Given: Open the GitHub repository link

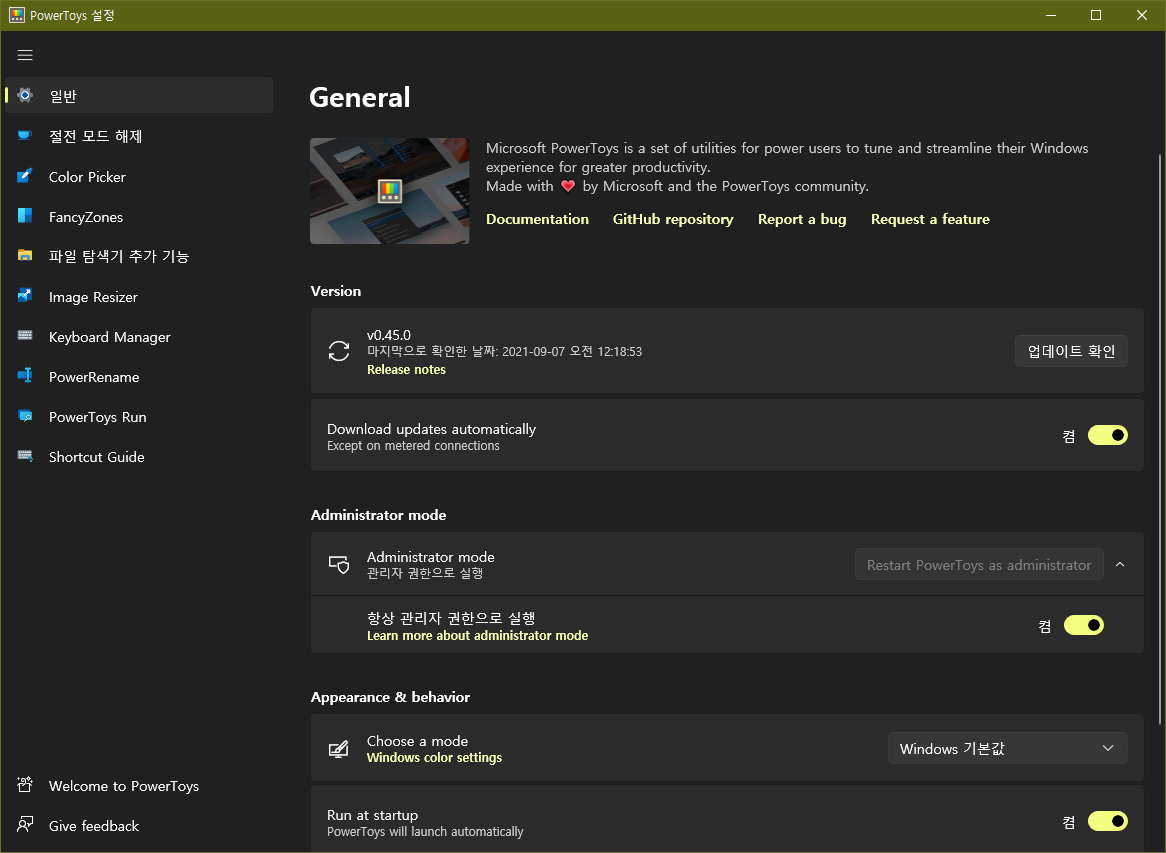Looking at the screenshot, I should (x=673, y=219).
